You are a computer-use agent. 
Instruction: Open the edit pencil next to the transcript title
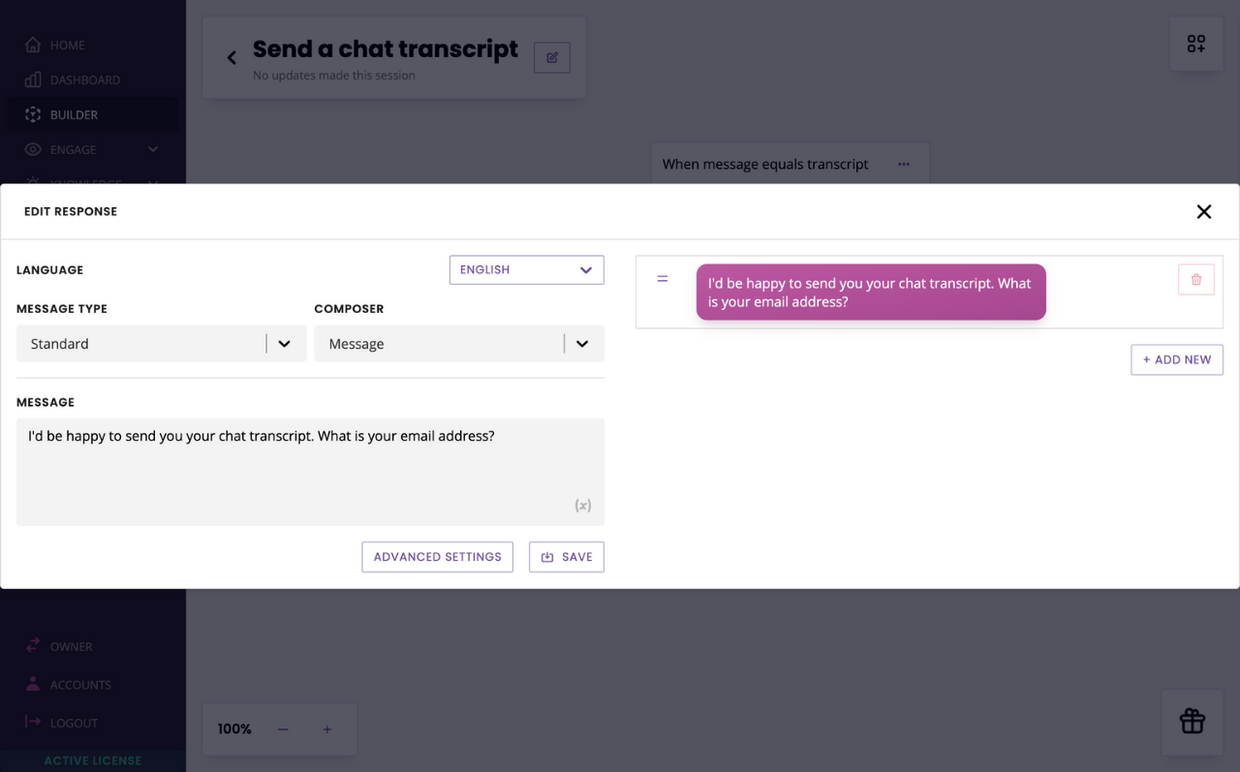552,57
